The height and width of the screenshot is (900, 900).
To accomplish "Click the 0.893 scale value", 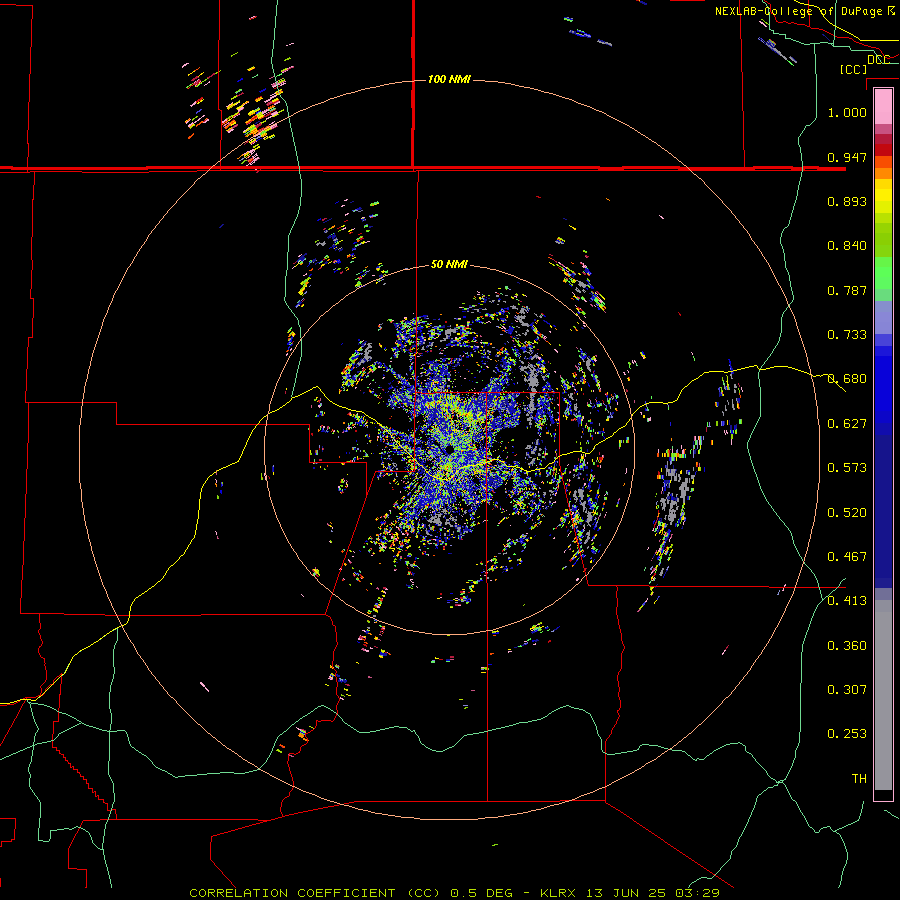I will tap(847, 201).
